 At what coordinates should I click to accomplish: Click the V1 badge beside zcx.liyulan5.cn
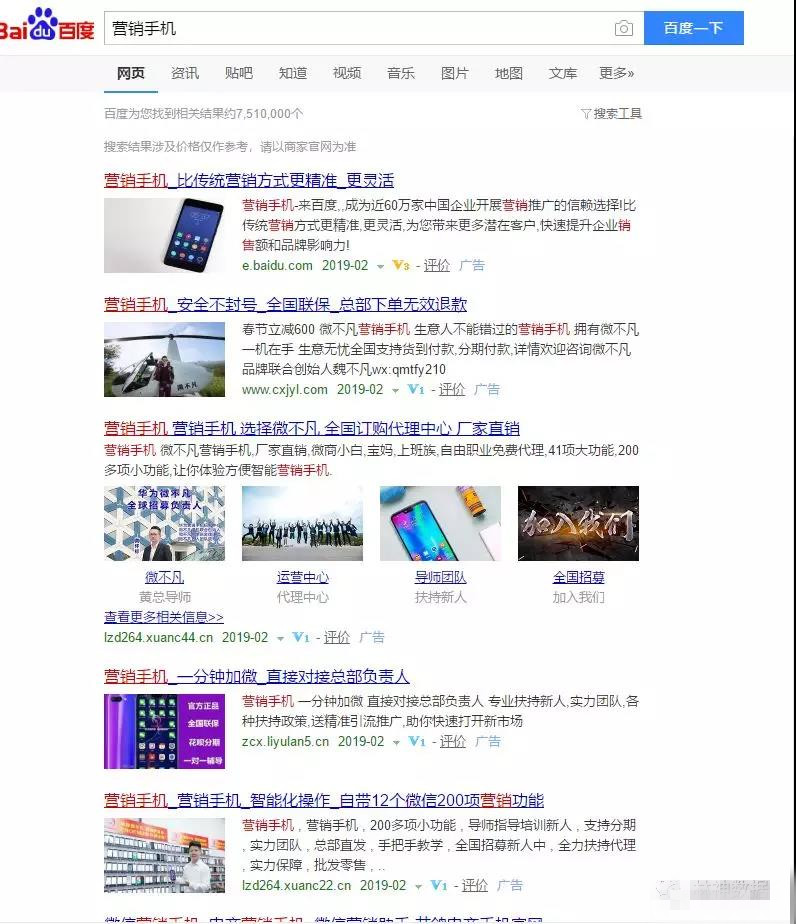coord(417,742)
